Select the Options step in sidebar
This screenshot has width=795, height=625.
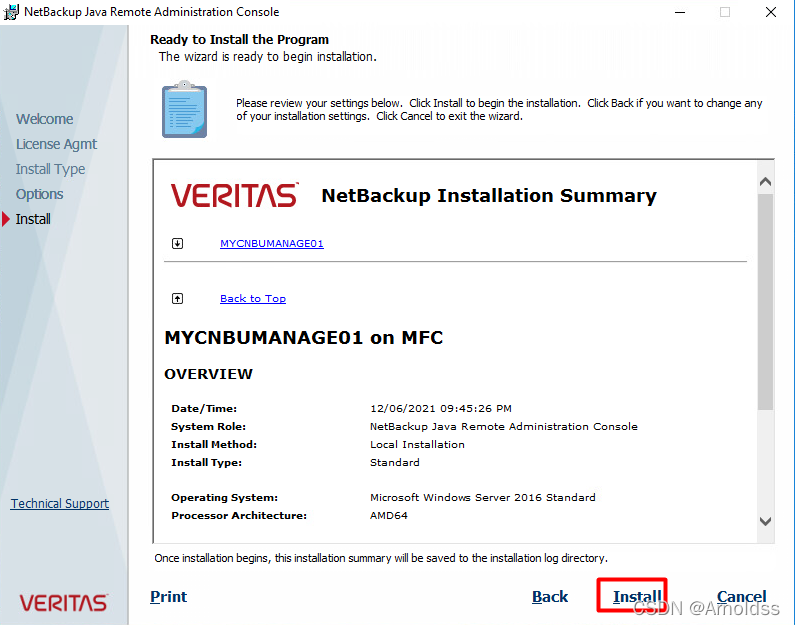pyautogui.click(x=40, y=194)
